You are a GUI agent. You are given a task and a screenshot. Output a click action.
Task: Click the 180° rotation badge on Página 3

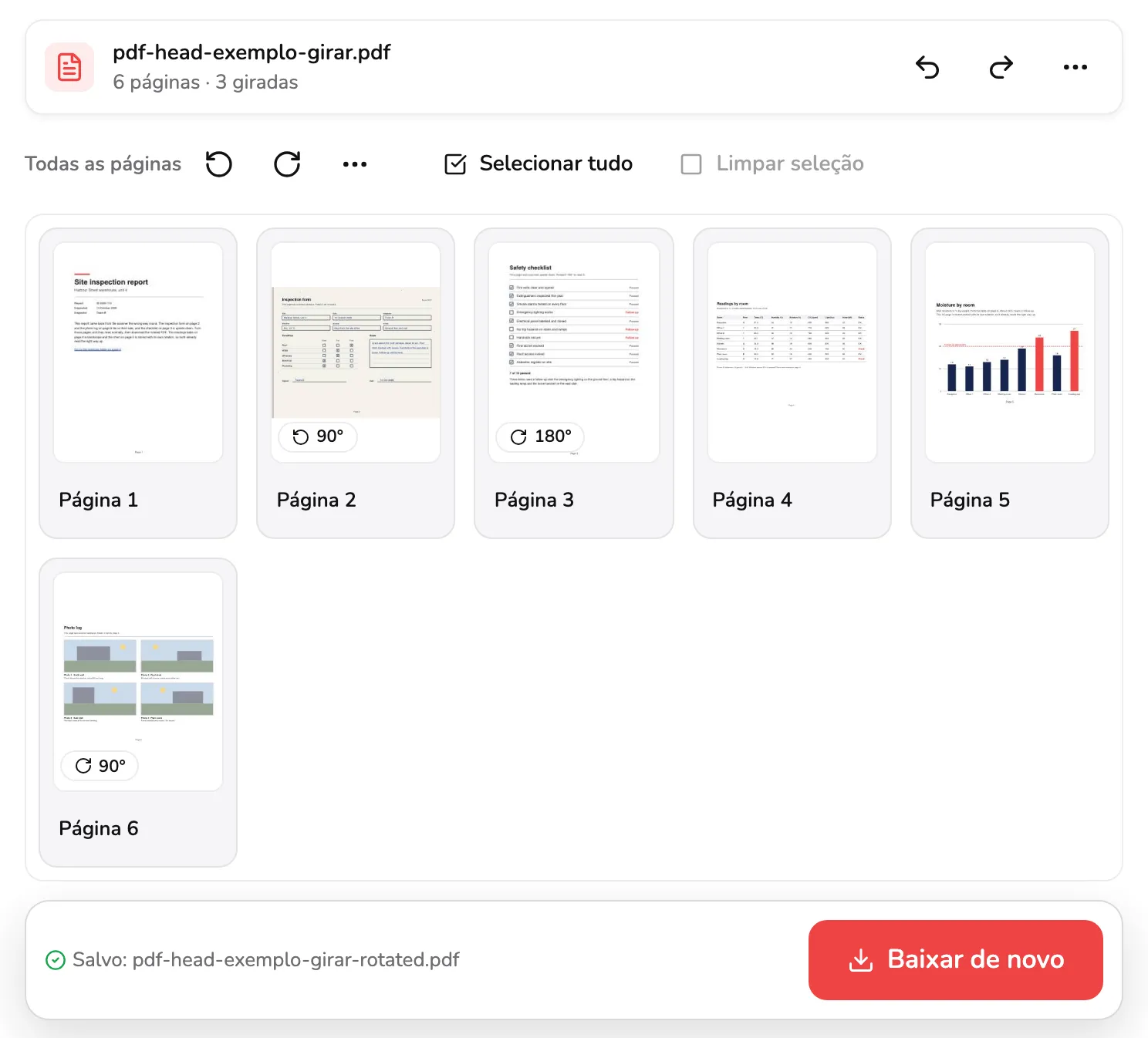pyautogui.click(x=541, y=436)
